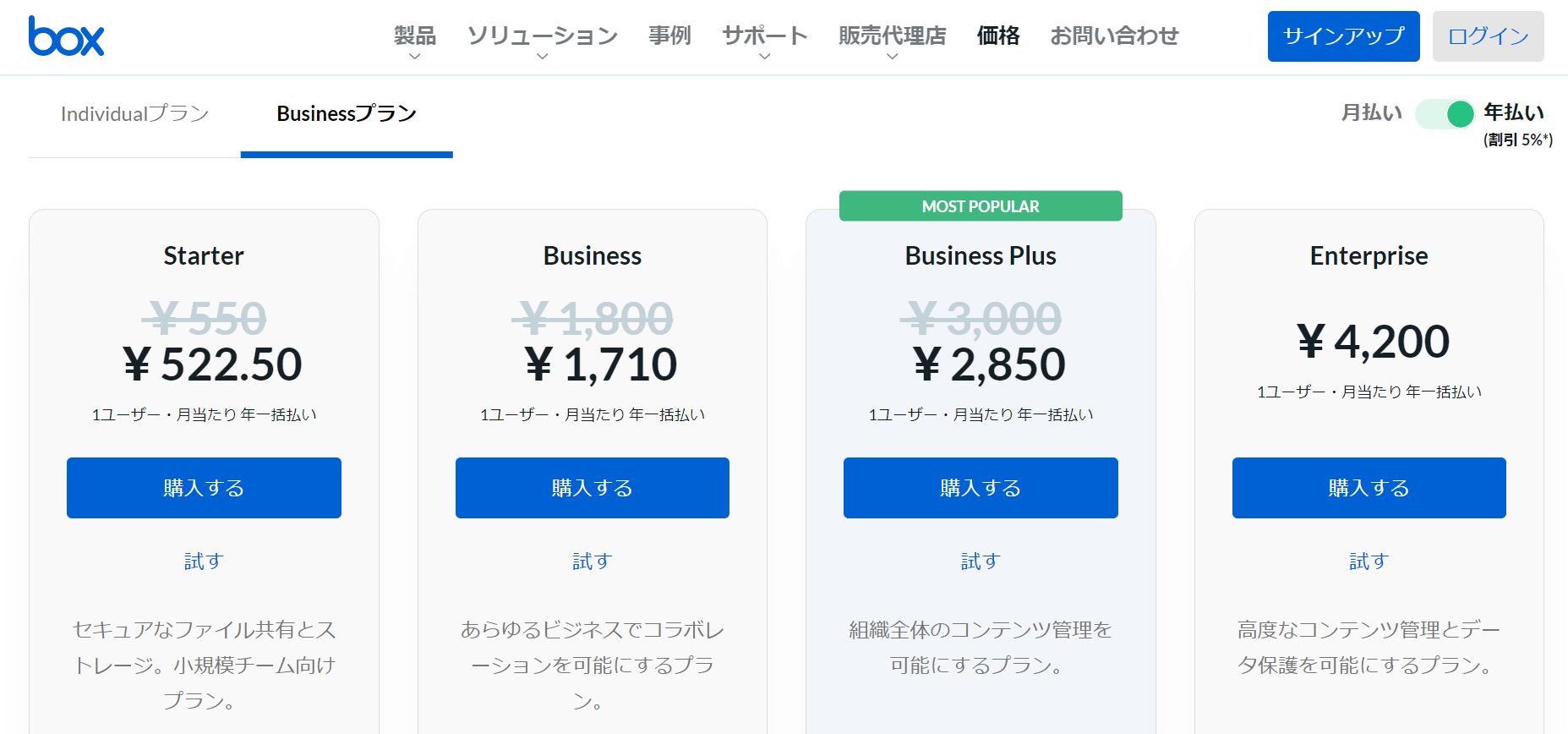Viewport: 1568px width, 734px height.
Task: Purchase the Business Plus plan
Action: (981, 488)
